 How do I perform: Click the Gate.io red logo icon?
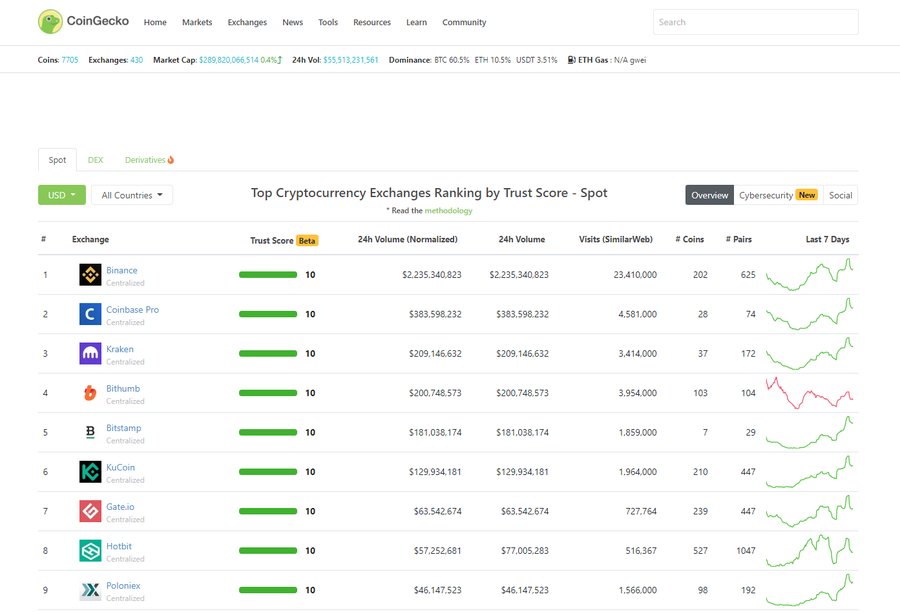coord(90,511)
